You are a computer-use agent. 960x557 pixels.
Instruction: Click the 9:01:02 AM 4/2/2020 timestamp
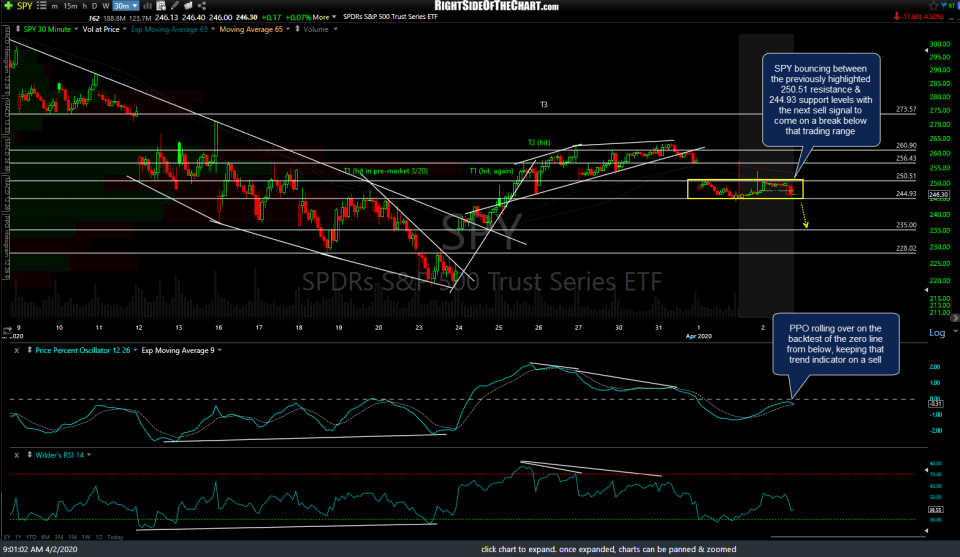coord(40,549)
